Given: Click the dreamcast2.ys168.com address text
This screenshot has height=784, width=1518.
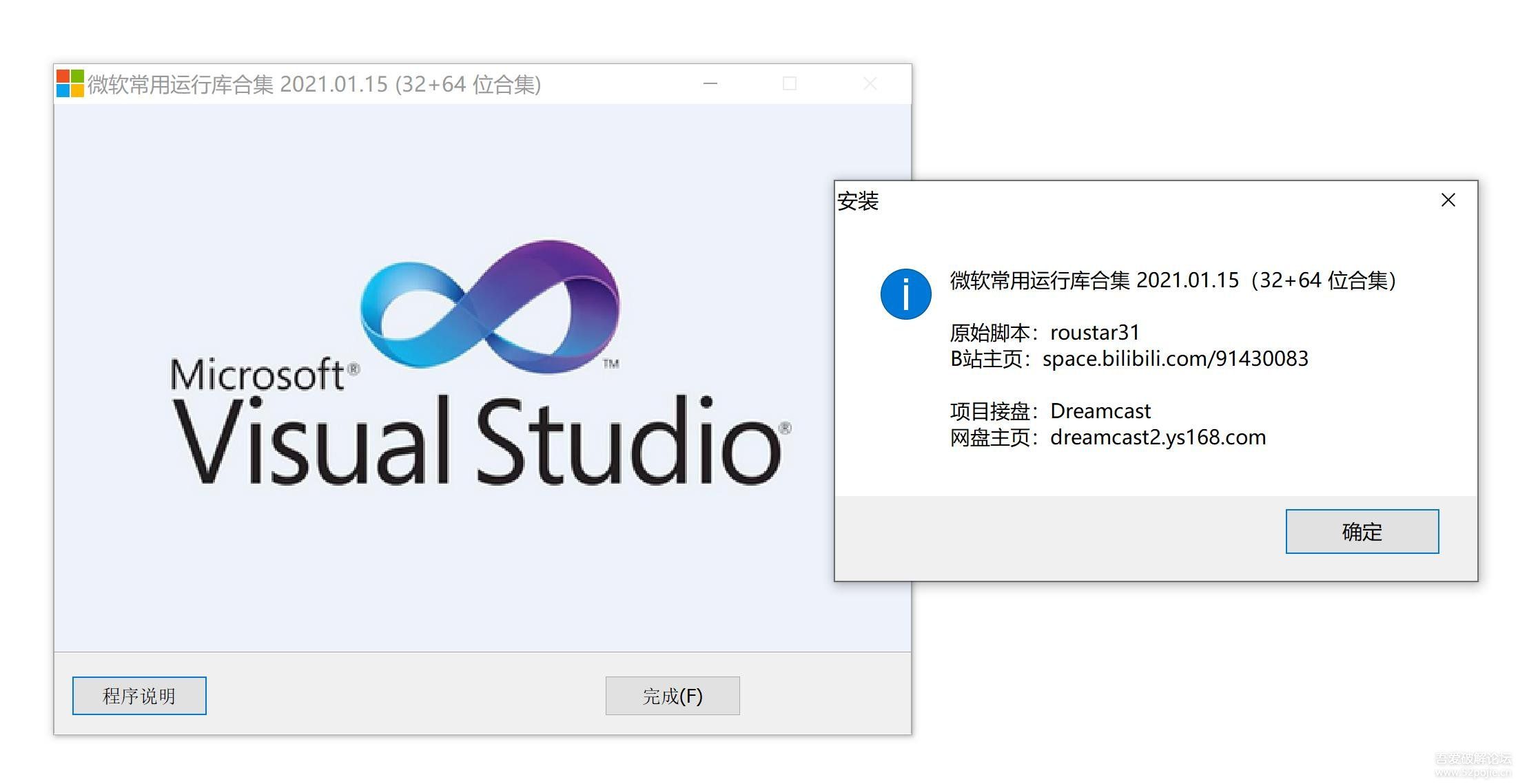Looking at the screenshot, I should pos(1158,437).
